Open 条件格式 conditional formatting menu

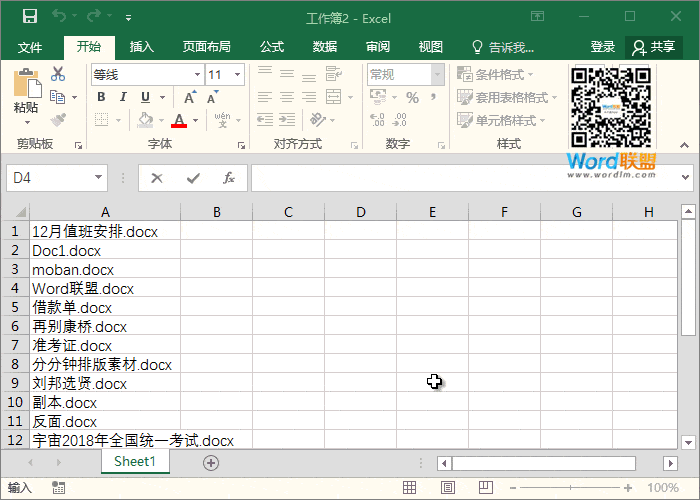pyautogui.click(x=495, y=74)
